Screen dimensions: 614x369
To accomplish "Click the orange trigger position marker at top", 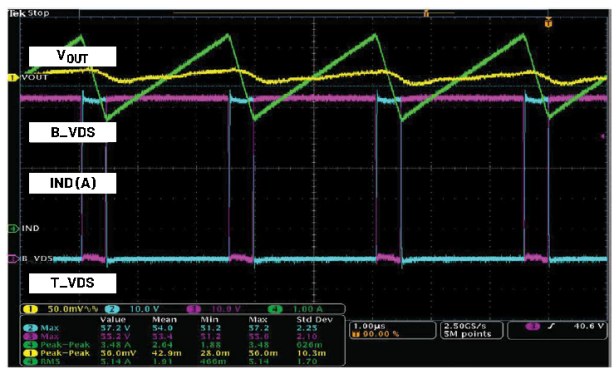I will pos(548,23).
